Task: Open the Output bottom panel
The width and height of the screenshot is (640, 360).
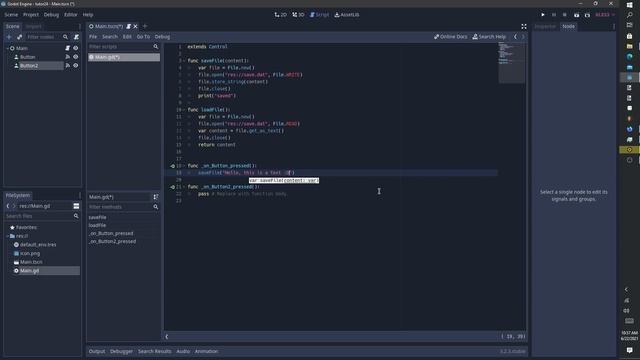Action: [97, 351]
